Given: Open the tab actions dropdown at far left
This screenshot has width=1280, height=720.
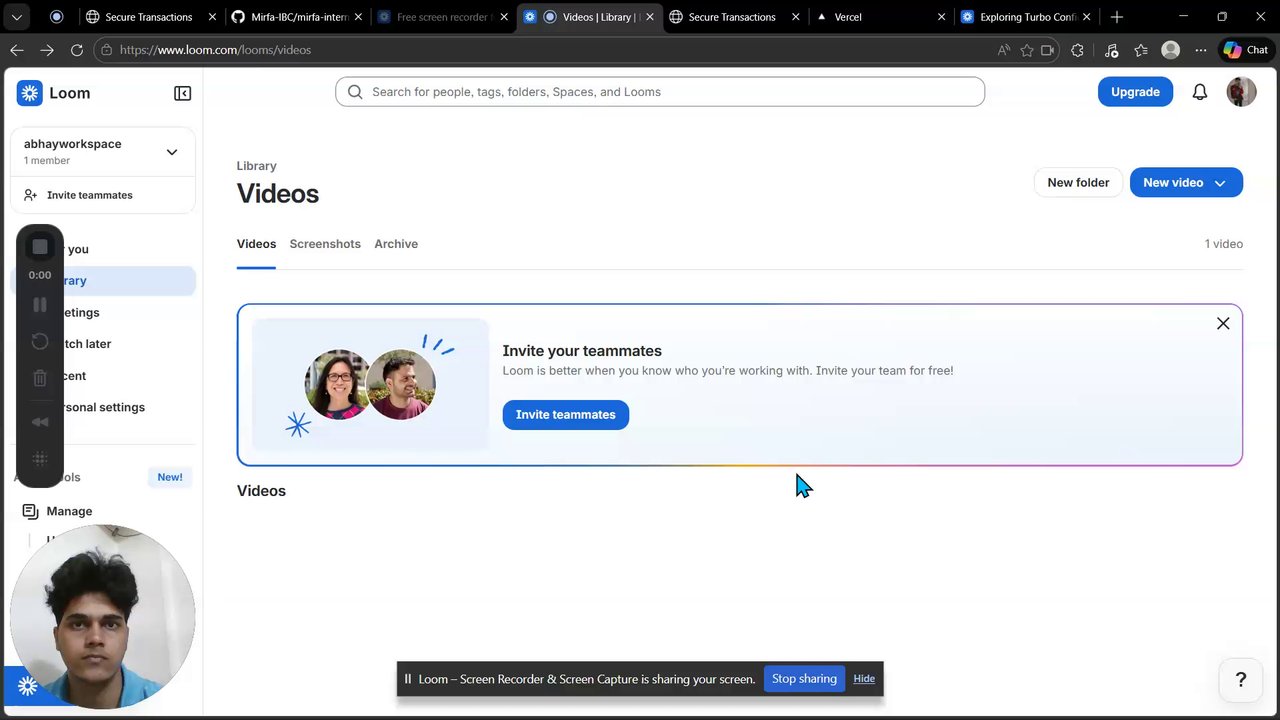Looking at the screenshot, I should point(17,17).
